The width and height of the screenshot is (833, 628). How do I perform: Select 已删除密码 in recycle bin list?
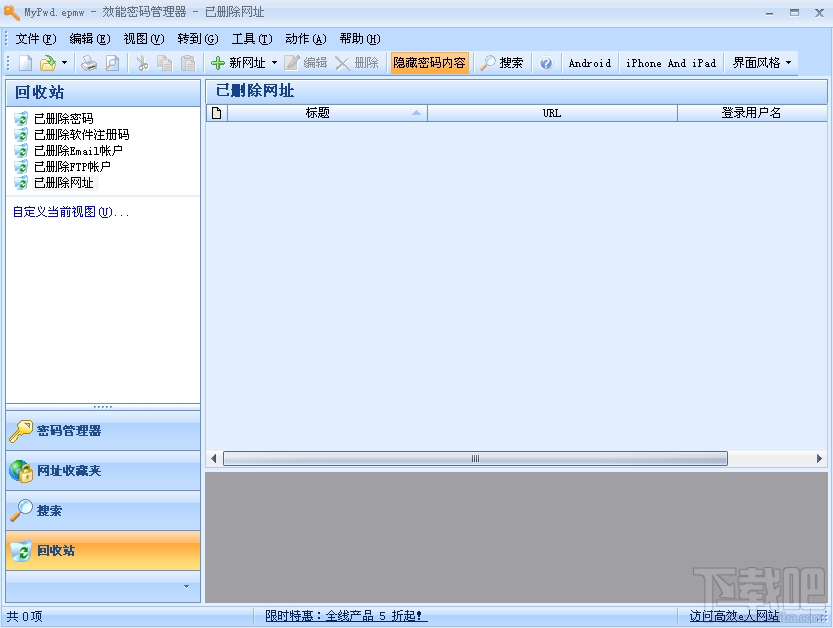[63, 118]
